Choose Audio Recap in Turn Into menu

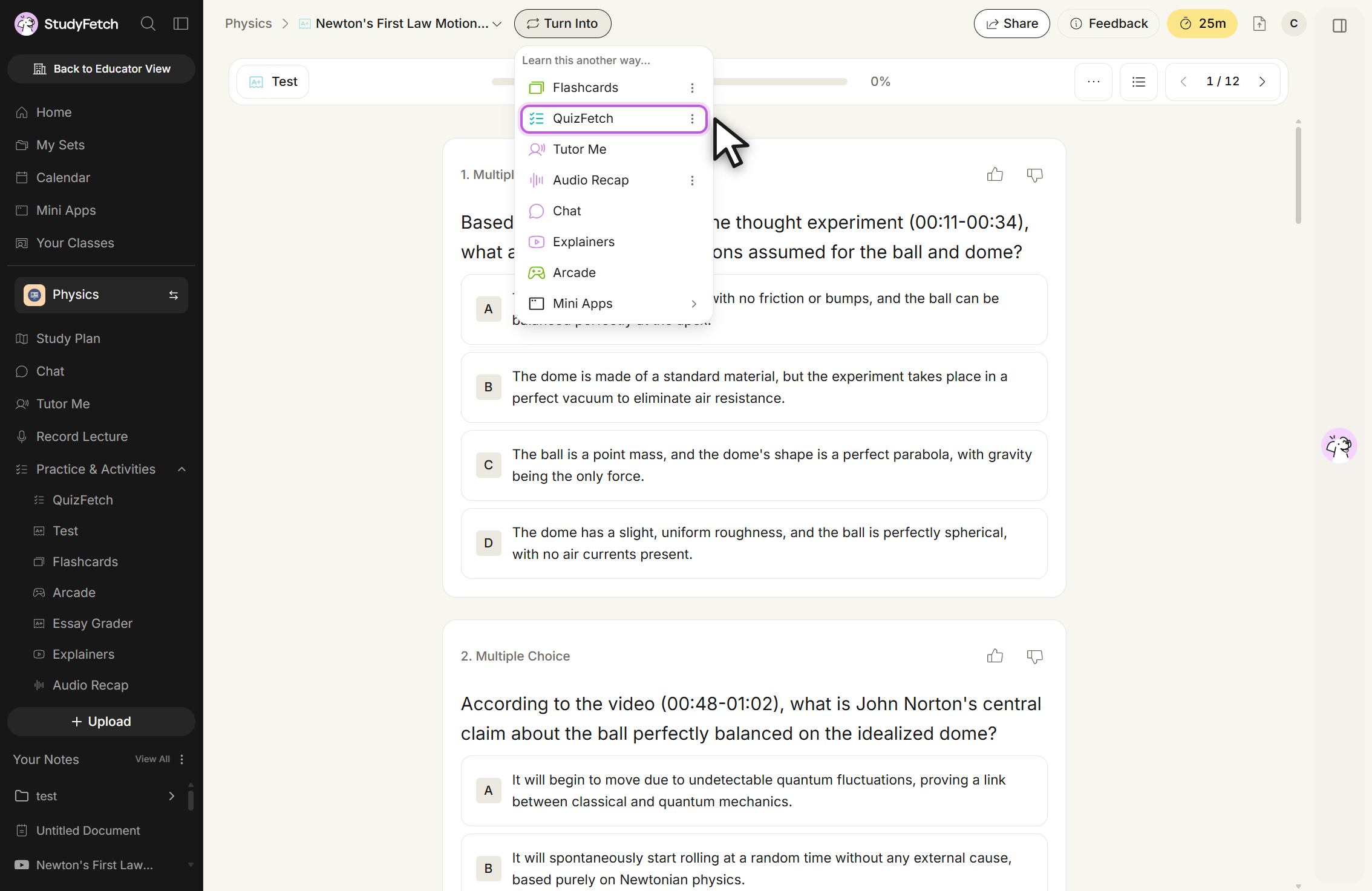[x=614, y=180]
